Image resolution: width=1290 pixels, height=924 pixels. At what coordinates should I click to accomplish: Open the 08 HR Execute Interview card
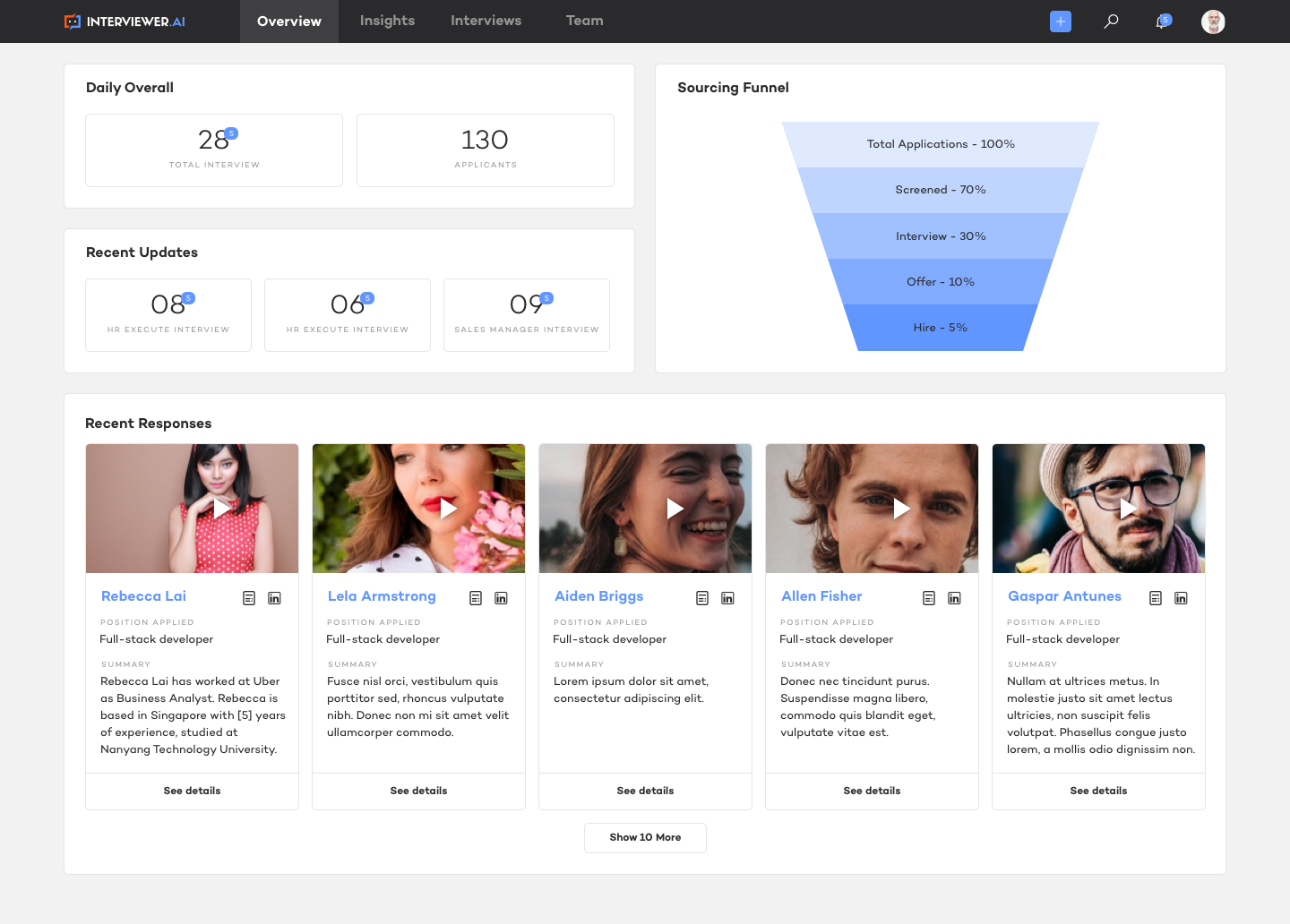tap(168, 315)
